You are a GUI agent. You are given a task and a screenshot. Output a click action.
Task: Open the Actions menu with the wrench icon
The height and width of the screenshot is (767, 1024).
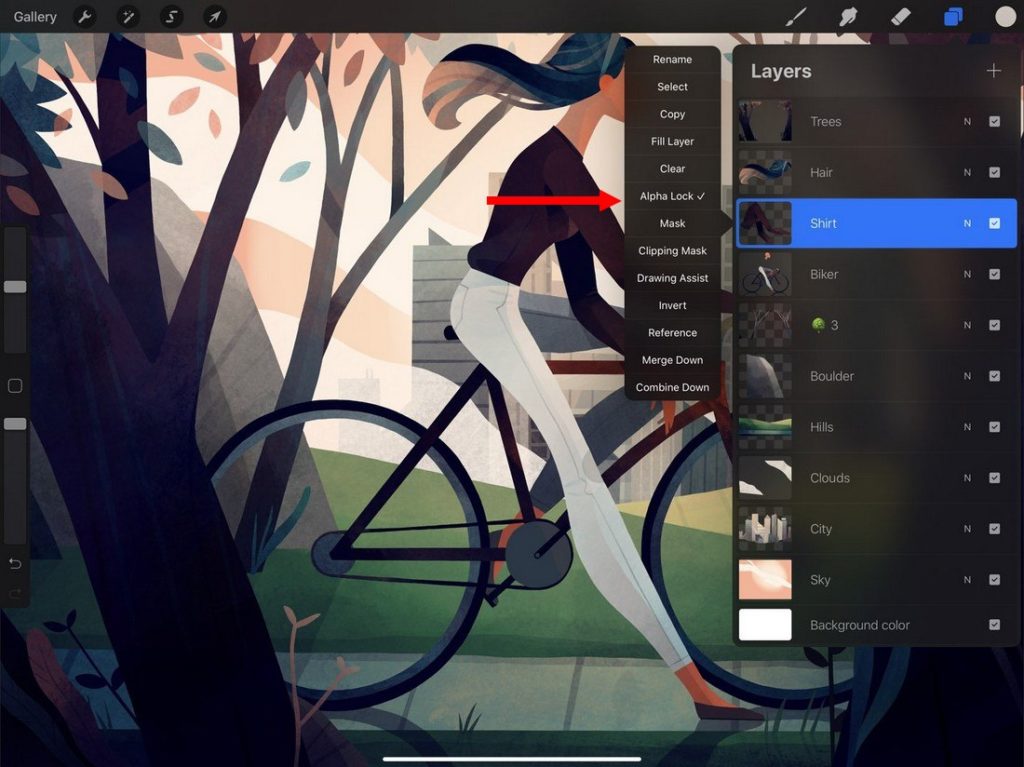pos(84,16)
